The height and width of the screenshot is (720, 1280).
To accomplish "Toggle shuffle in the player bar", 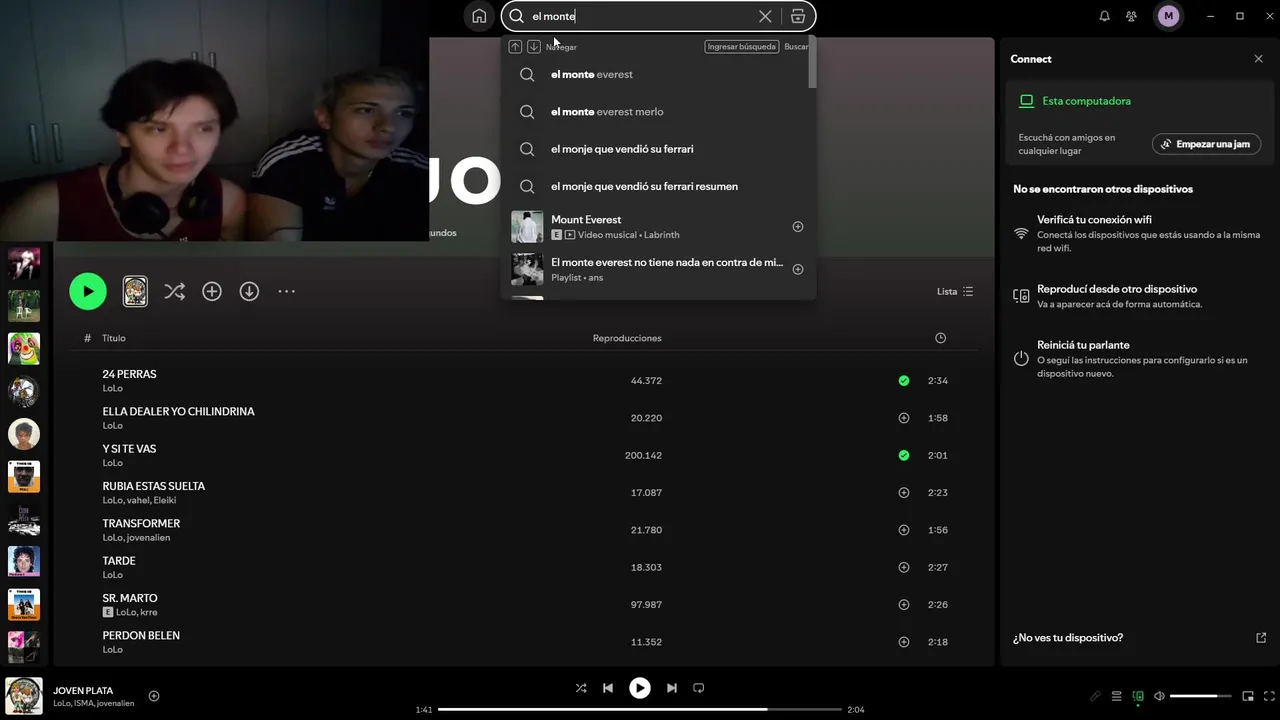I will [x=581, y=688].
